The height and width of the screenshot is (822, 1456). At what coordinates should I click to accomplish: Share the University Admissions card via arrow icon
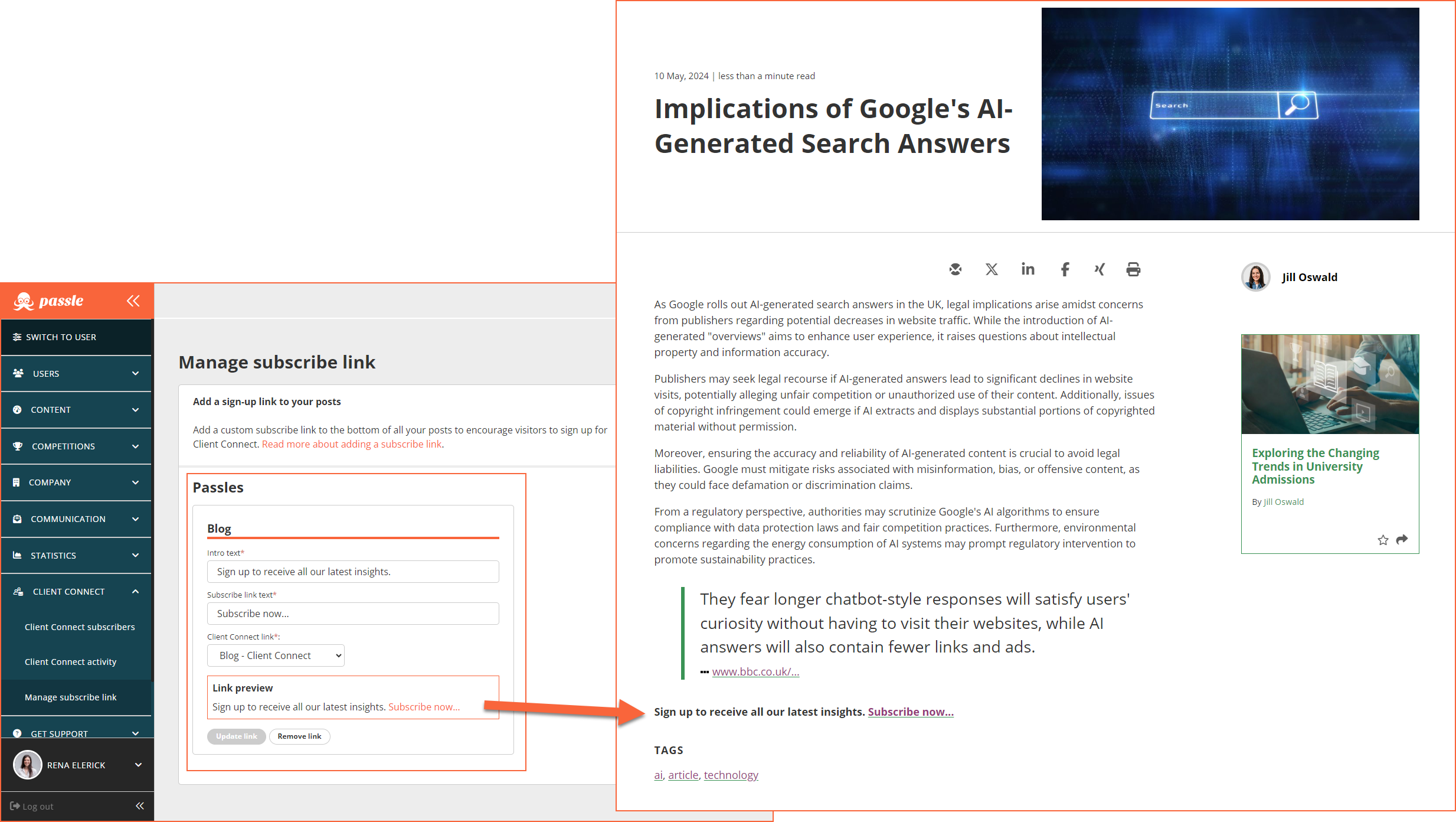(1402, 539)
